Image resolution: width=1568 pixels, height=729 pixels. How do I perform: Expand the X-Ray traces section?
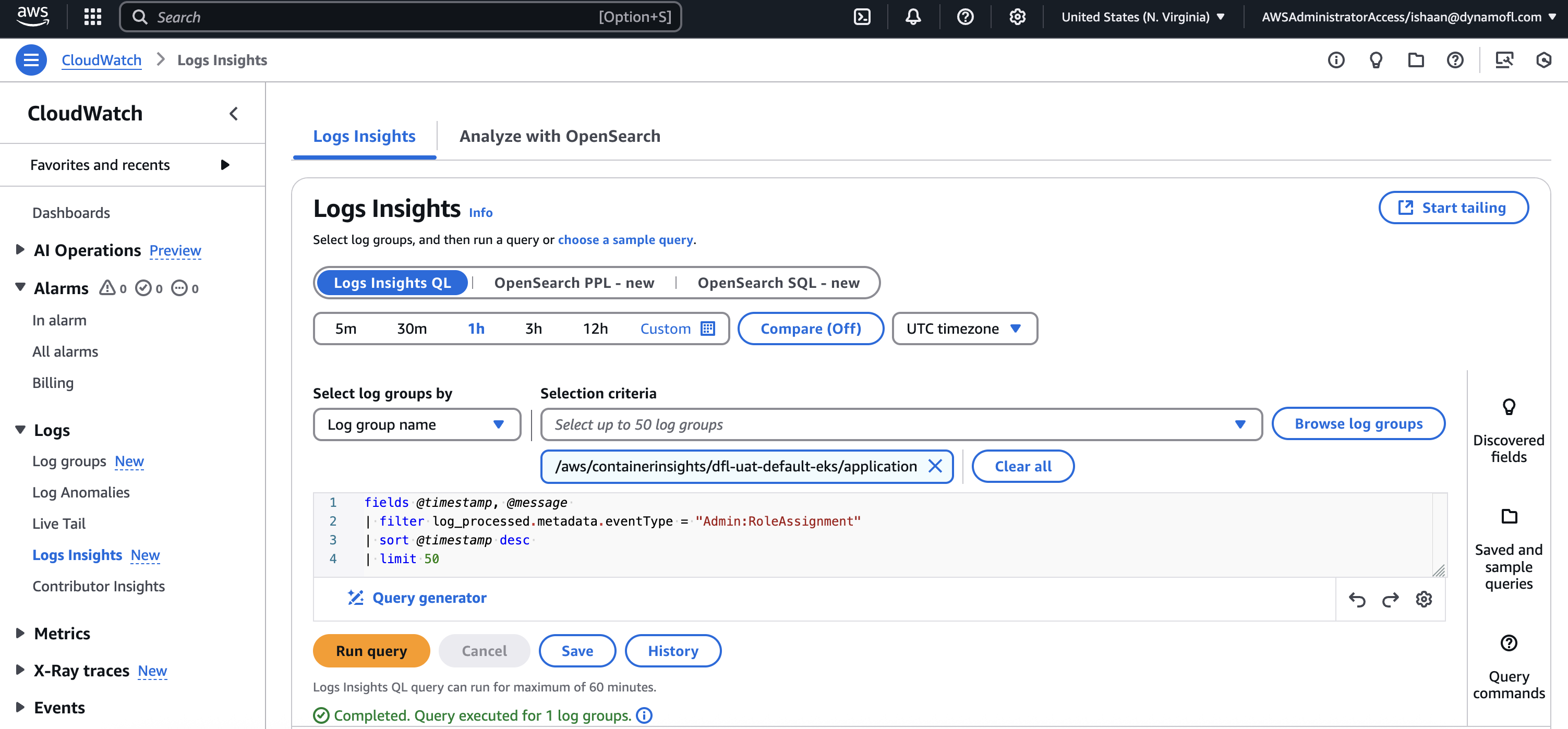coord(19,670)
